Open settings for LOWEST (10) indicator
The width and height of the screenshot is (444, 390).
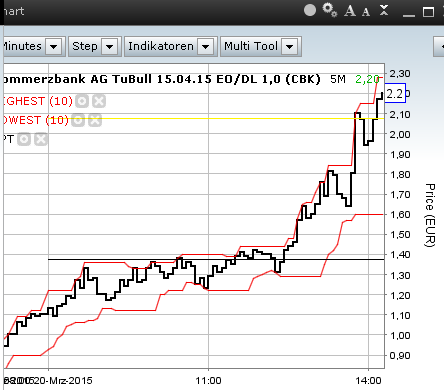click(78, 120)
